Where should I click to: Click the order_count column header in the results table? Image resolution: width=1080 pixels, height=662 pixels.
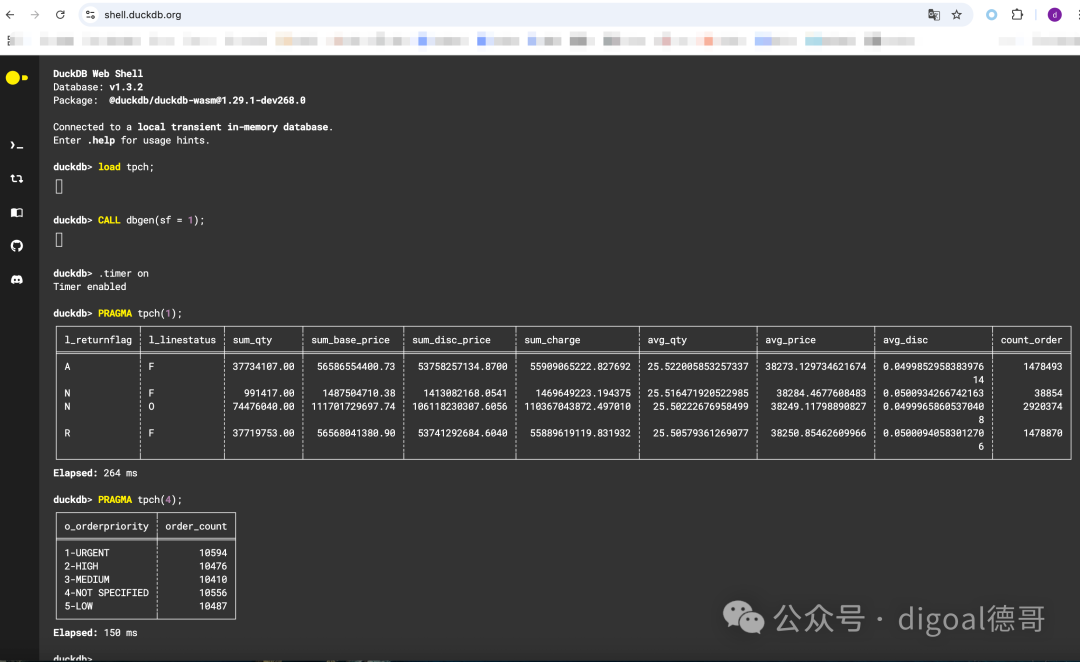coord(196,526)
